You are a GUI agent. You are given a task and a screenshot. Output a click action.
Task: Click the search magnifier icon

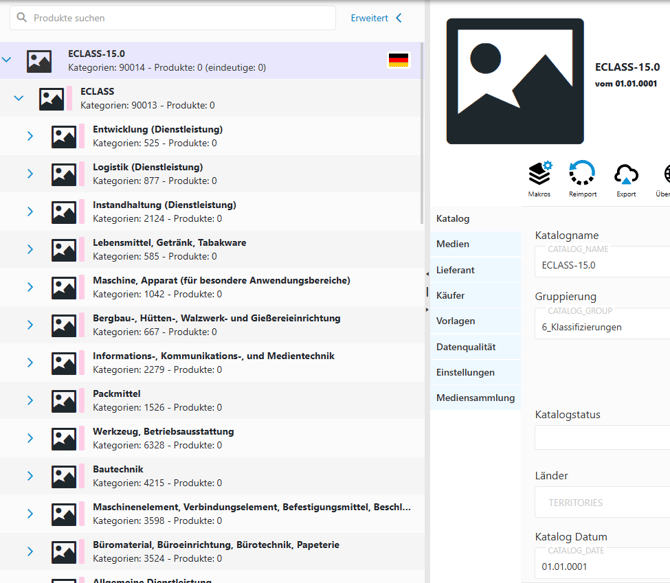pyautogui.click(x=22, y=18)
